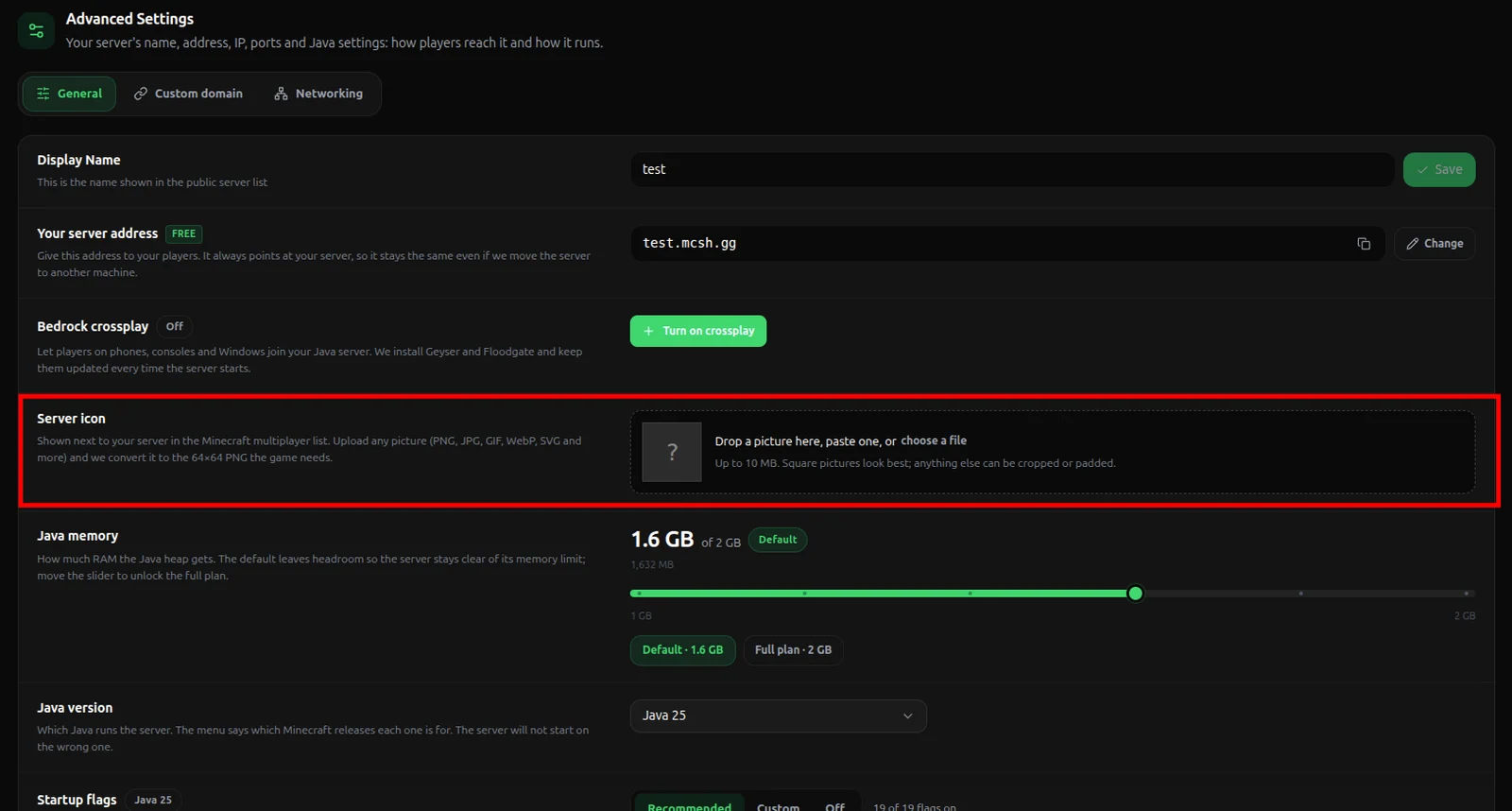Click the Java memory slider handle
This screenshot has height=811, width=1512.
[x=1136, y=594]
